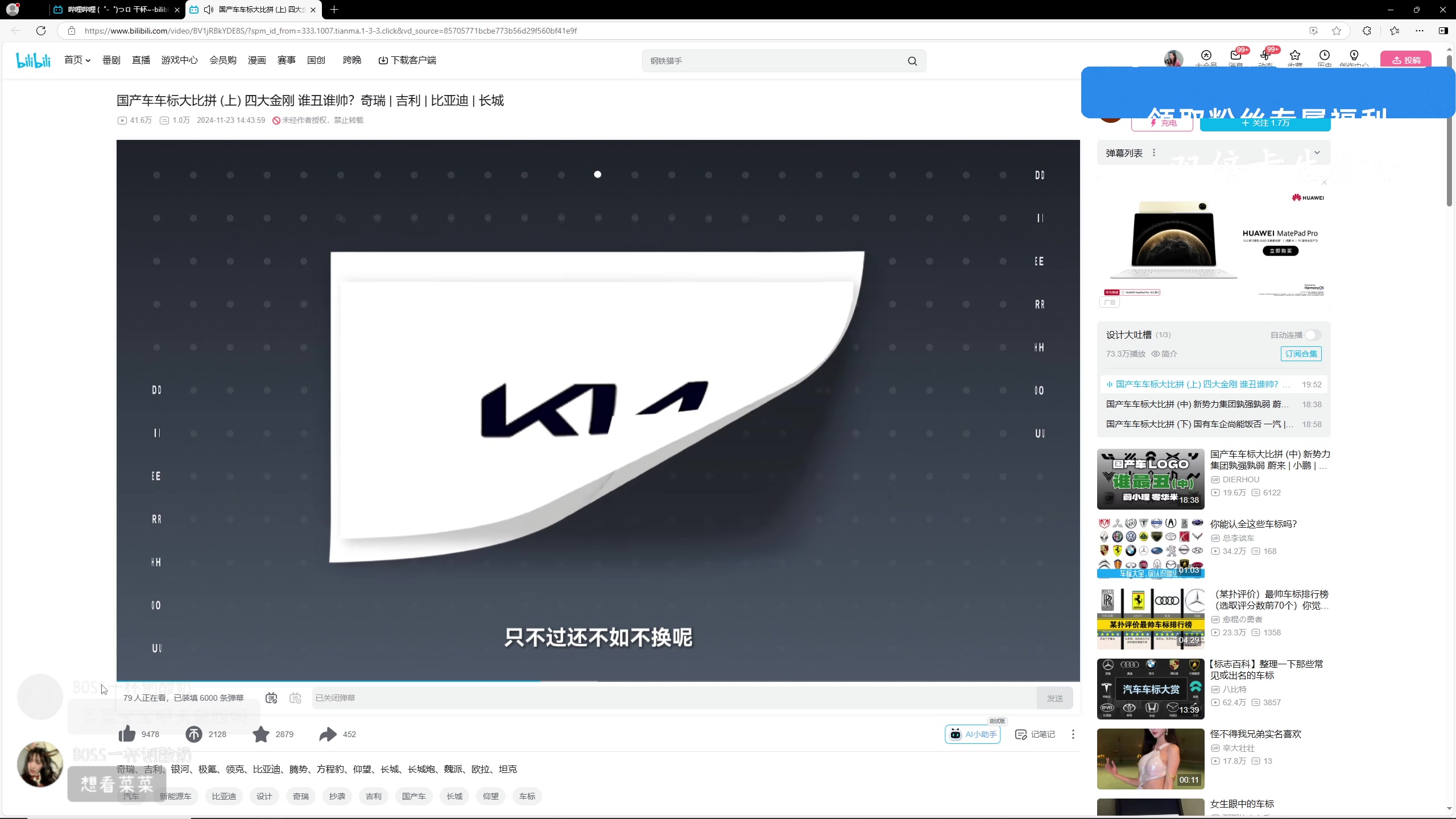This screenshot has width=1456, height=819.
Task: Open a new browser tab
Action: [334, 10]
